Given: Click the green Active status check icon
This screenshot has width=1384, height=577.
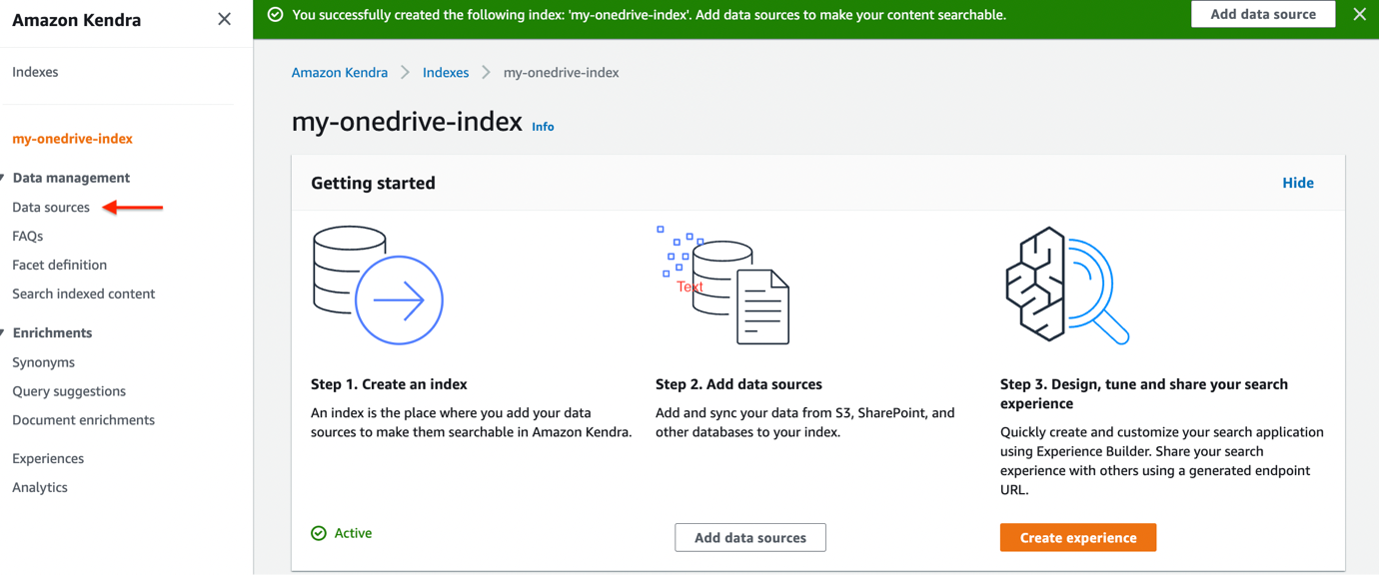Looking at the screenshot, I should point(319,534).
